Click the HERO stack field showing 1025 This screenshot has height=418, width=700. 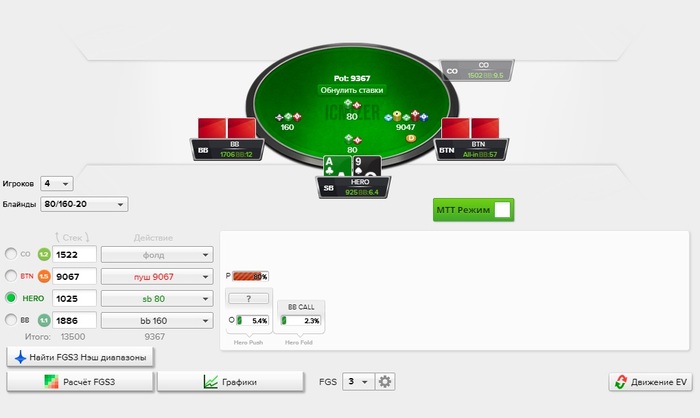tap(74, 299)
